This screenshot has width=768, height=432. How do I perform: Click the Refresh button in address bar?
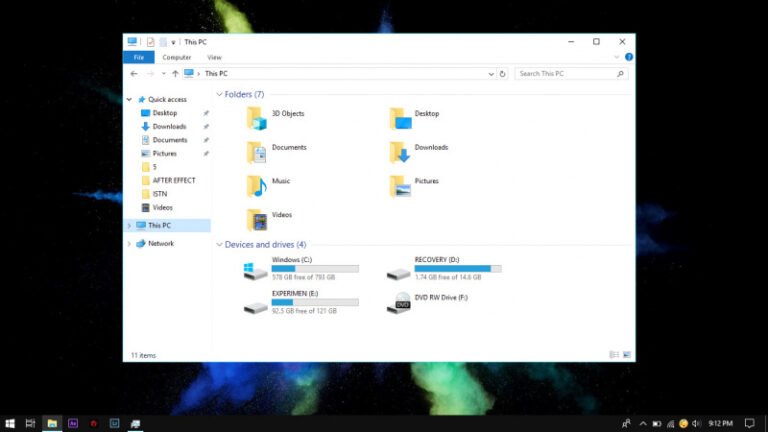coord(503,73)
